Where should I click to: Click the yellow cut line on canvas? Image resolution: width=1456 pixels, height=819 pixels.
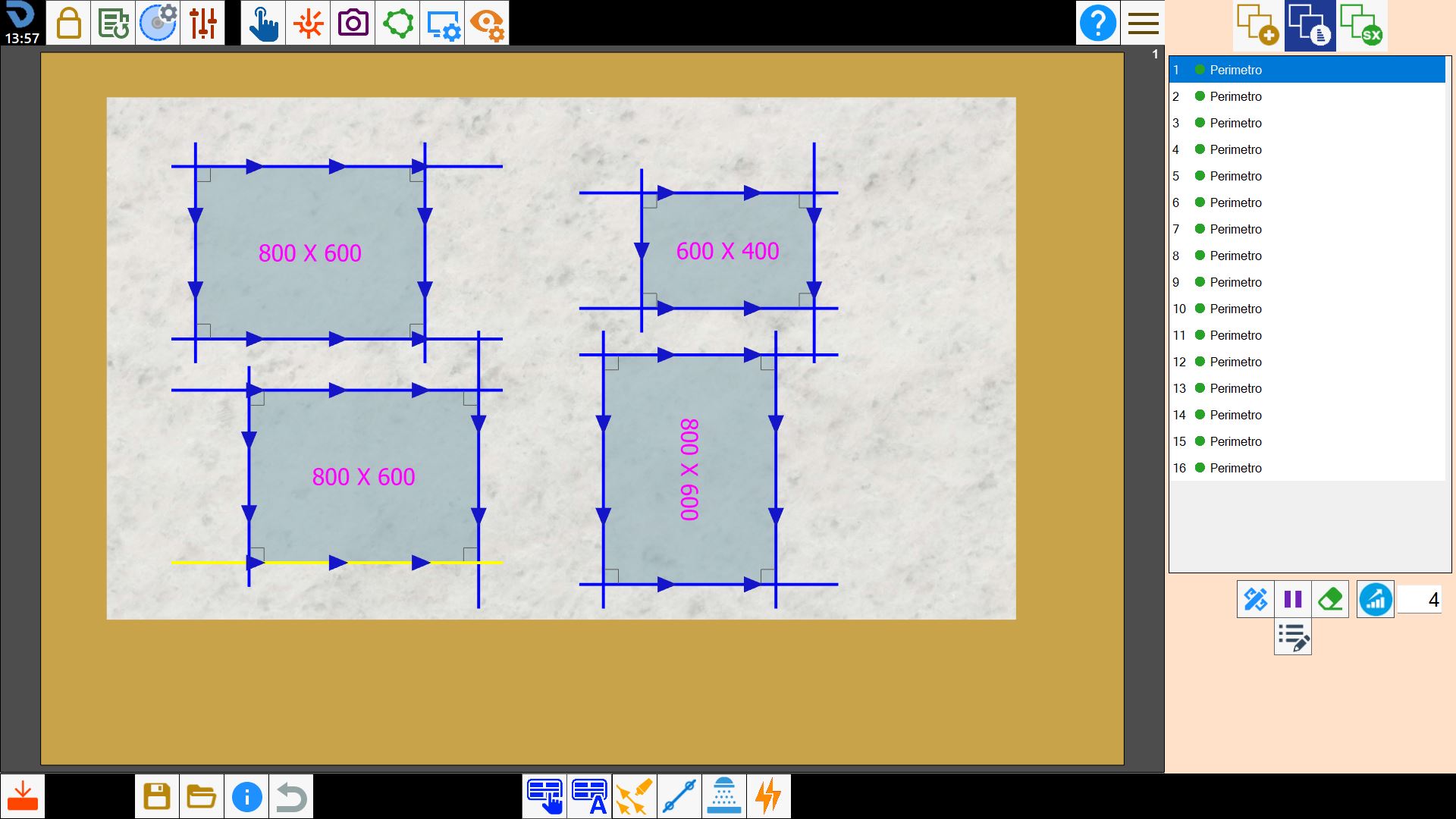[x=337, y=563]
